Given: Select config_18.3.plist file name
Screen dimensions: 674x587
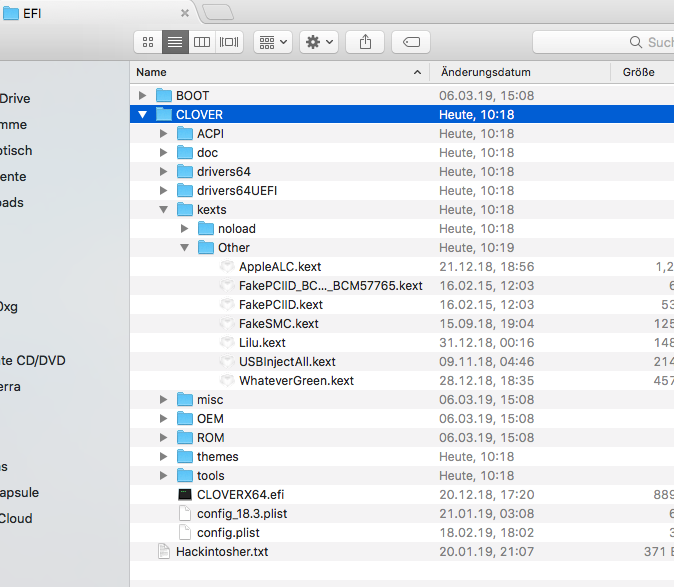Looking at the screenshot, I should [242, 514].
